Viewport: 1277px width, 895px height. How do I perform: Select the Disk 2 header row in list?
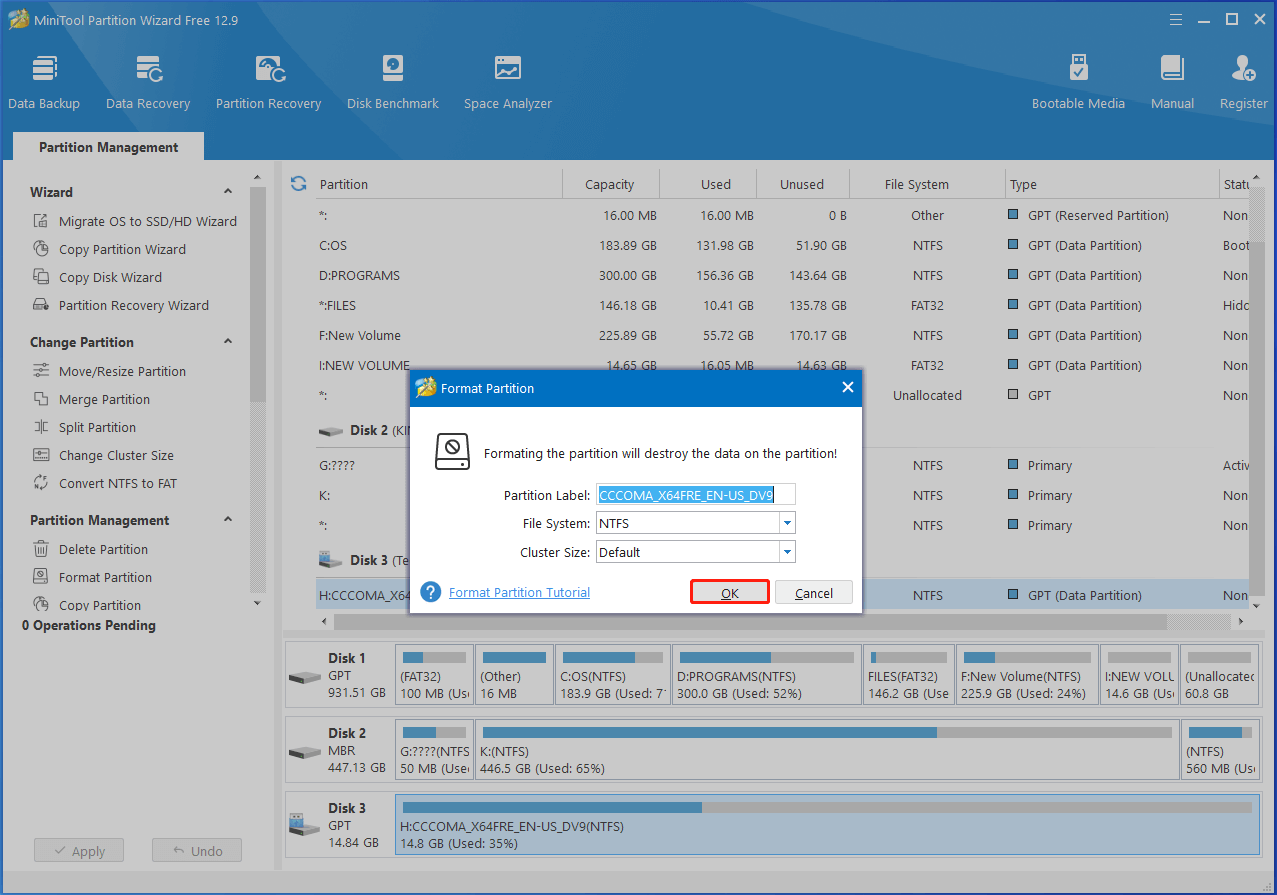click(x=783, y=430)
